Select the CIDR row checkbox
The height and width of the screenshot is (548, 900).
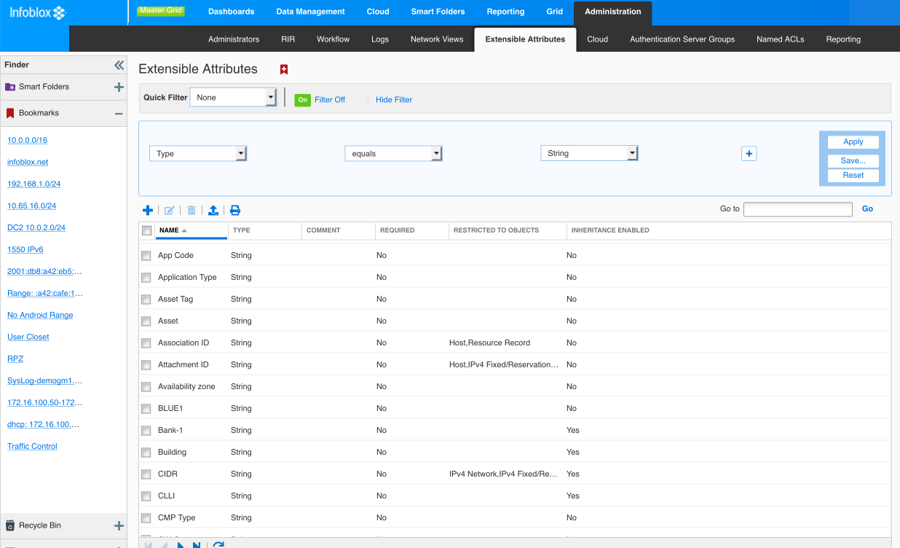(x=146, y=474)
